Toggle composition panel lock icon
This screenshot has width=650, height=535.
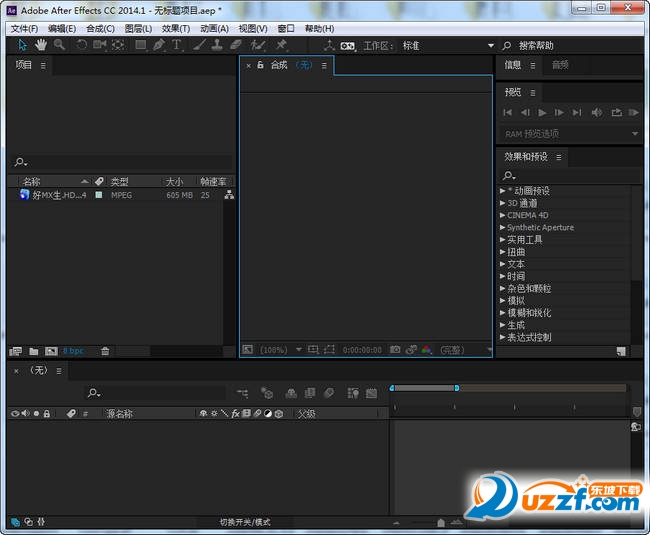coord(260,65)
